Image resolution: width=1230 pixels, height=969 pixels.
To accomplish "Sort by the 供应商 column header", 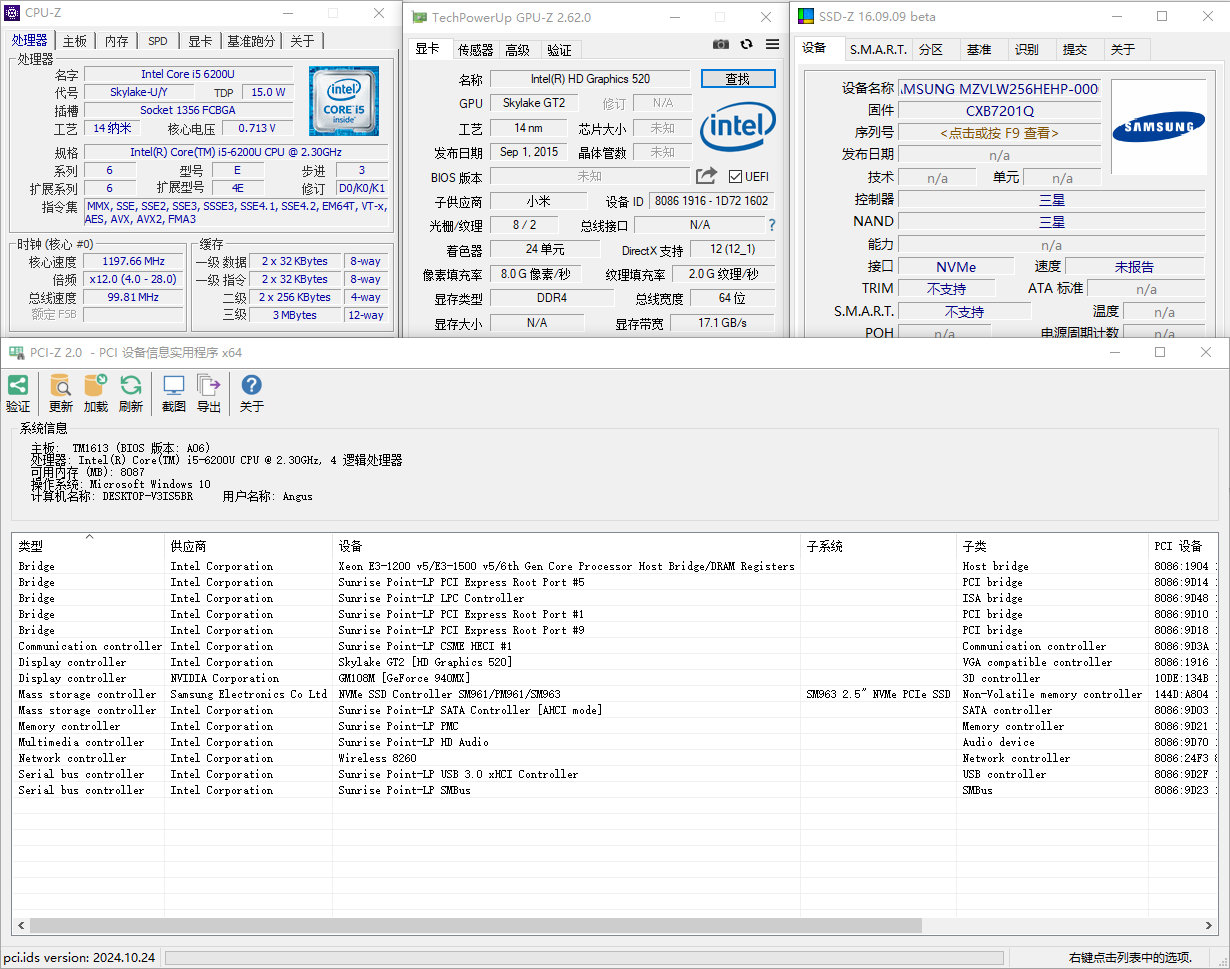I will (248, 546).
